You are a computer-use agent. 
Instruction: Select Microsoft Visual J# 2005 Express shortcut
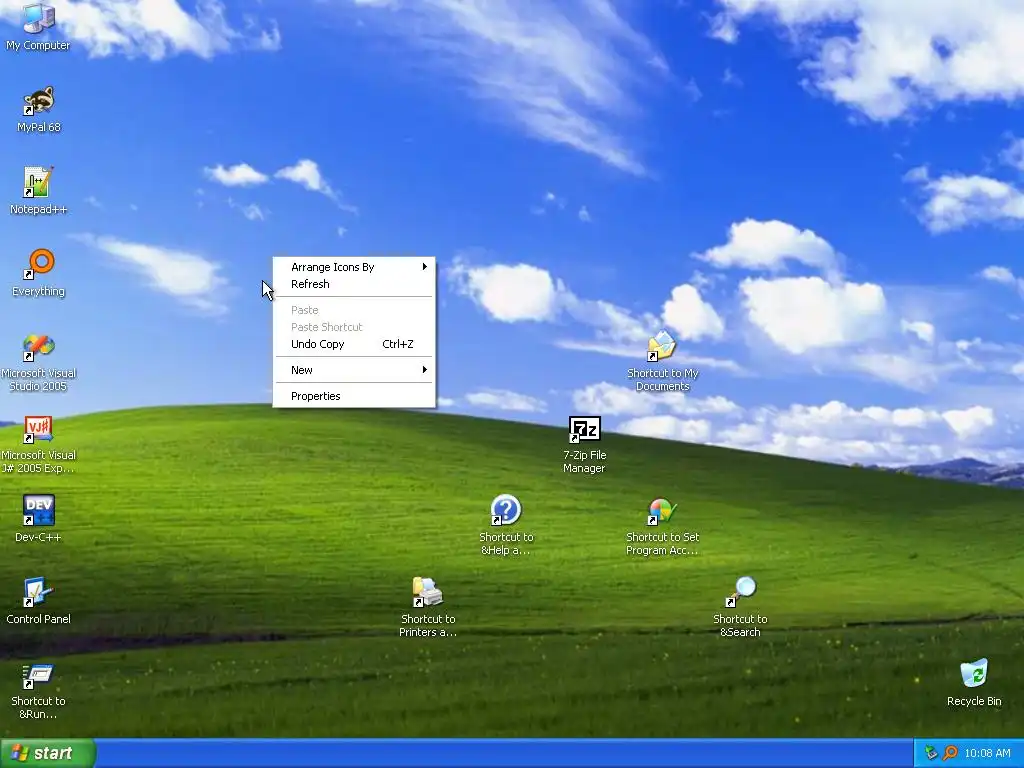[x=38, y=444]
